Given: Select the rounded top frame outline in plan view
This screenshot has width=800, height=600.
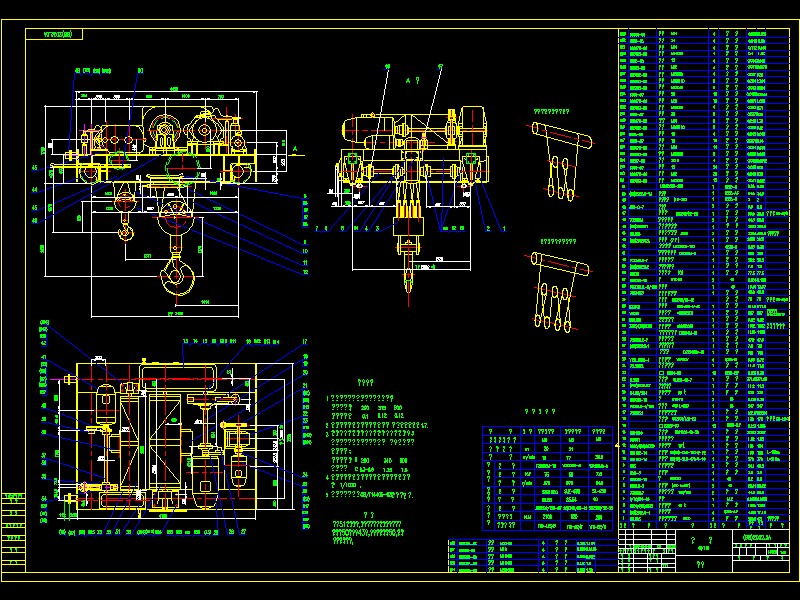Looking at the screenshot, I should [178, 377].
